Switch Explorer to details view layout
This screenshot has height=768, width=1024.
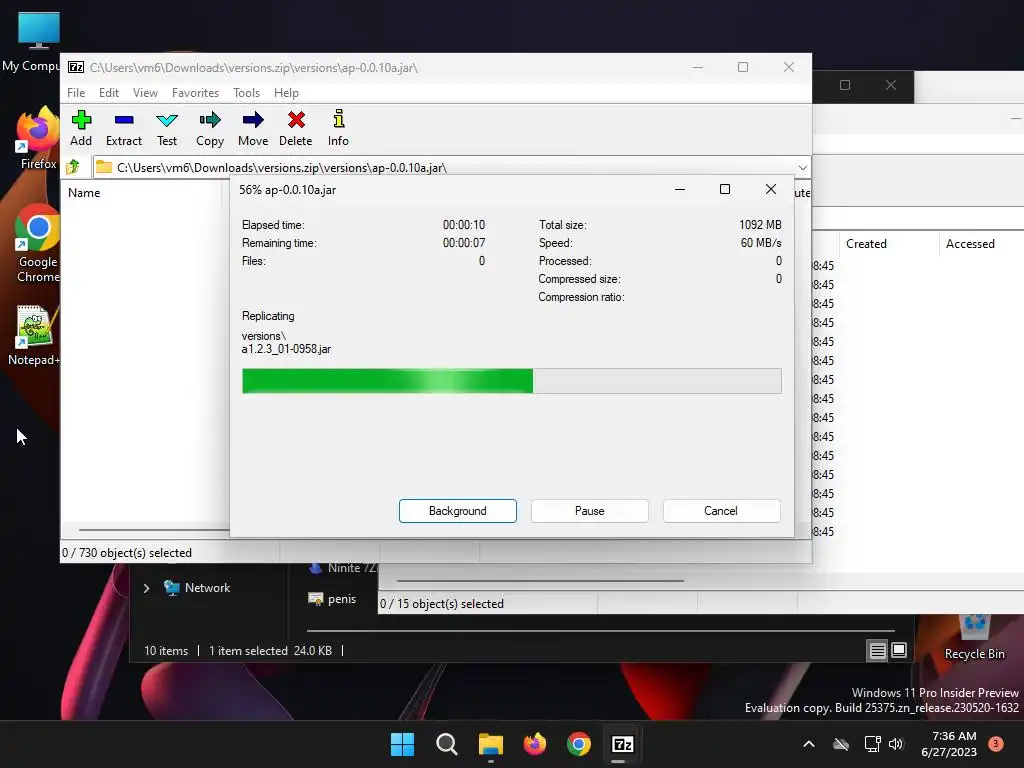click(x=877, y=650)
